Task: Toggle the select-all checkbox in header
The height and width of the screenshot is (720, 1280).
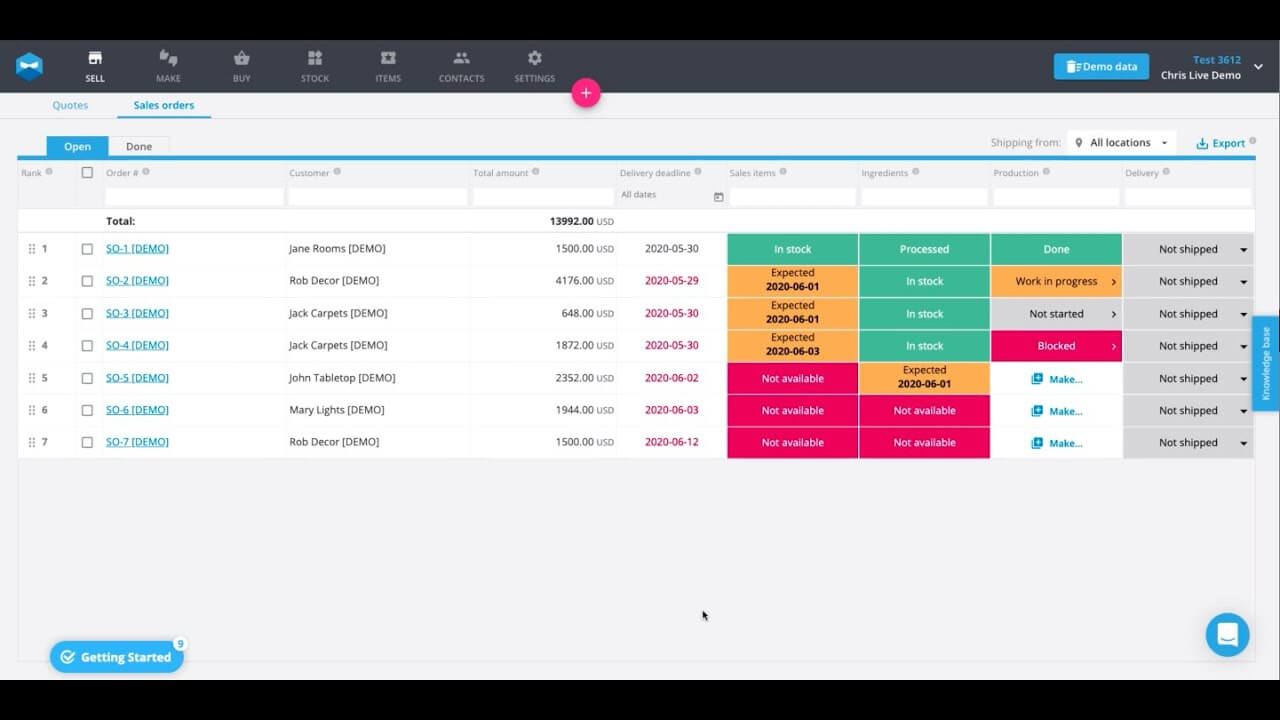Action: [87, 173]
